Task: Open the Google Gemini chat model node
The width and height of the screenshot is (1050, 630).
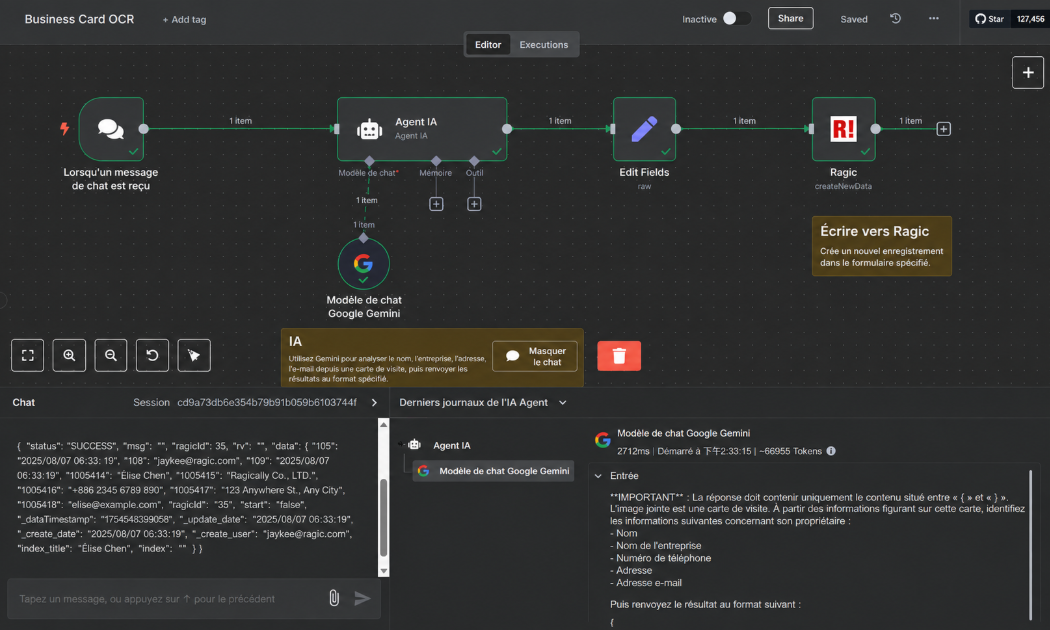Action: point(364,264)
